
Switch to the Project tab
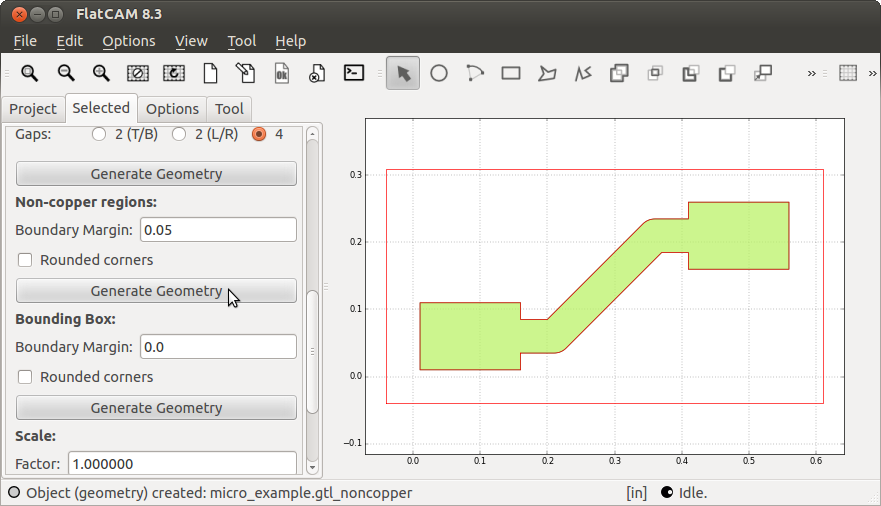[x=33, y=109]
